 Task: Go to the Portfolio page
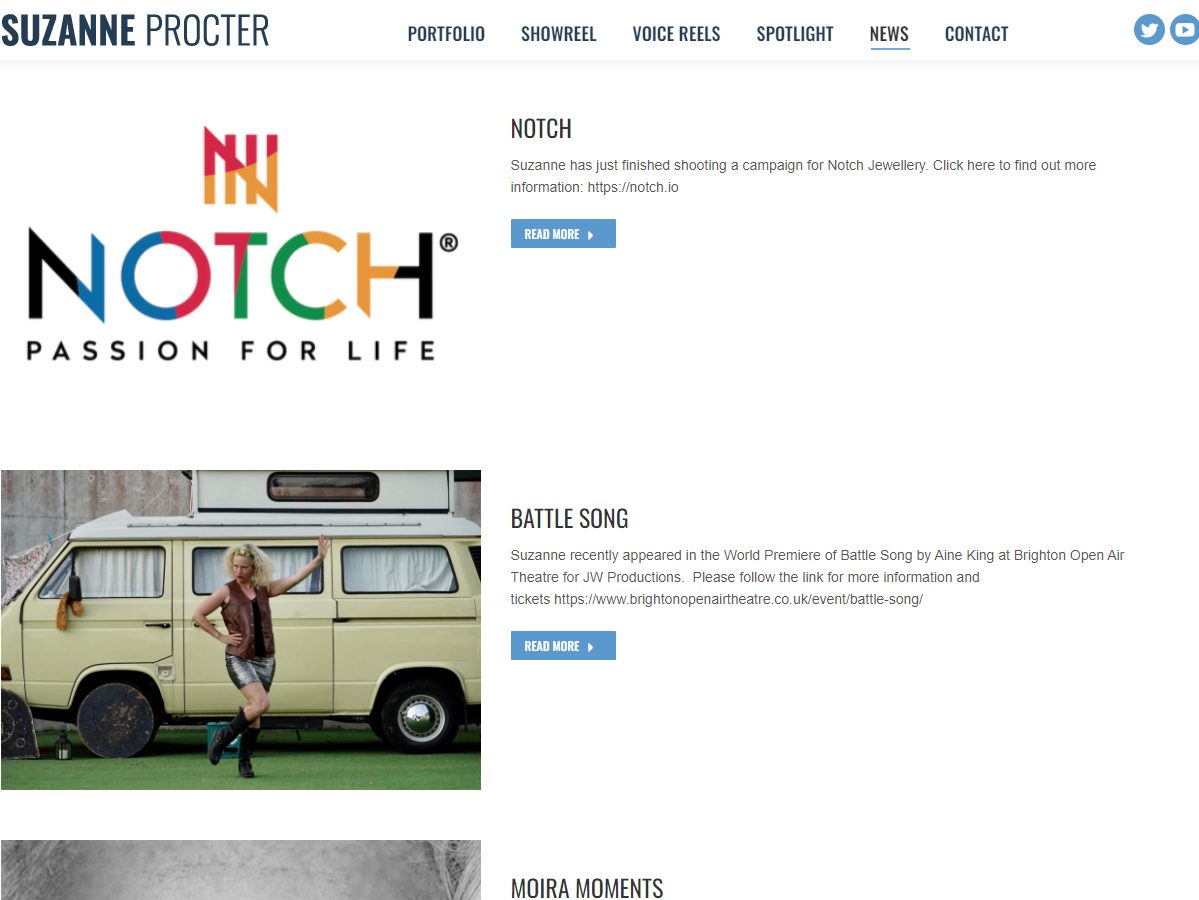[446, 34]
